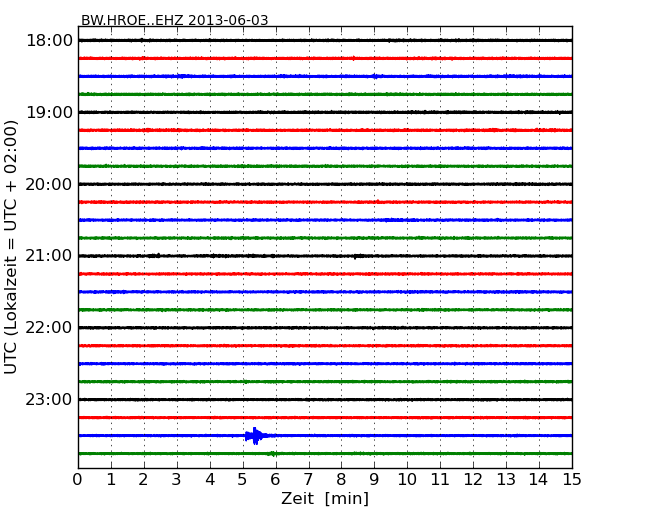Screen dimensions: 650x520
Task: Select the 19:00 time label
Action: (49, 112)
